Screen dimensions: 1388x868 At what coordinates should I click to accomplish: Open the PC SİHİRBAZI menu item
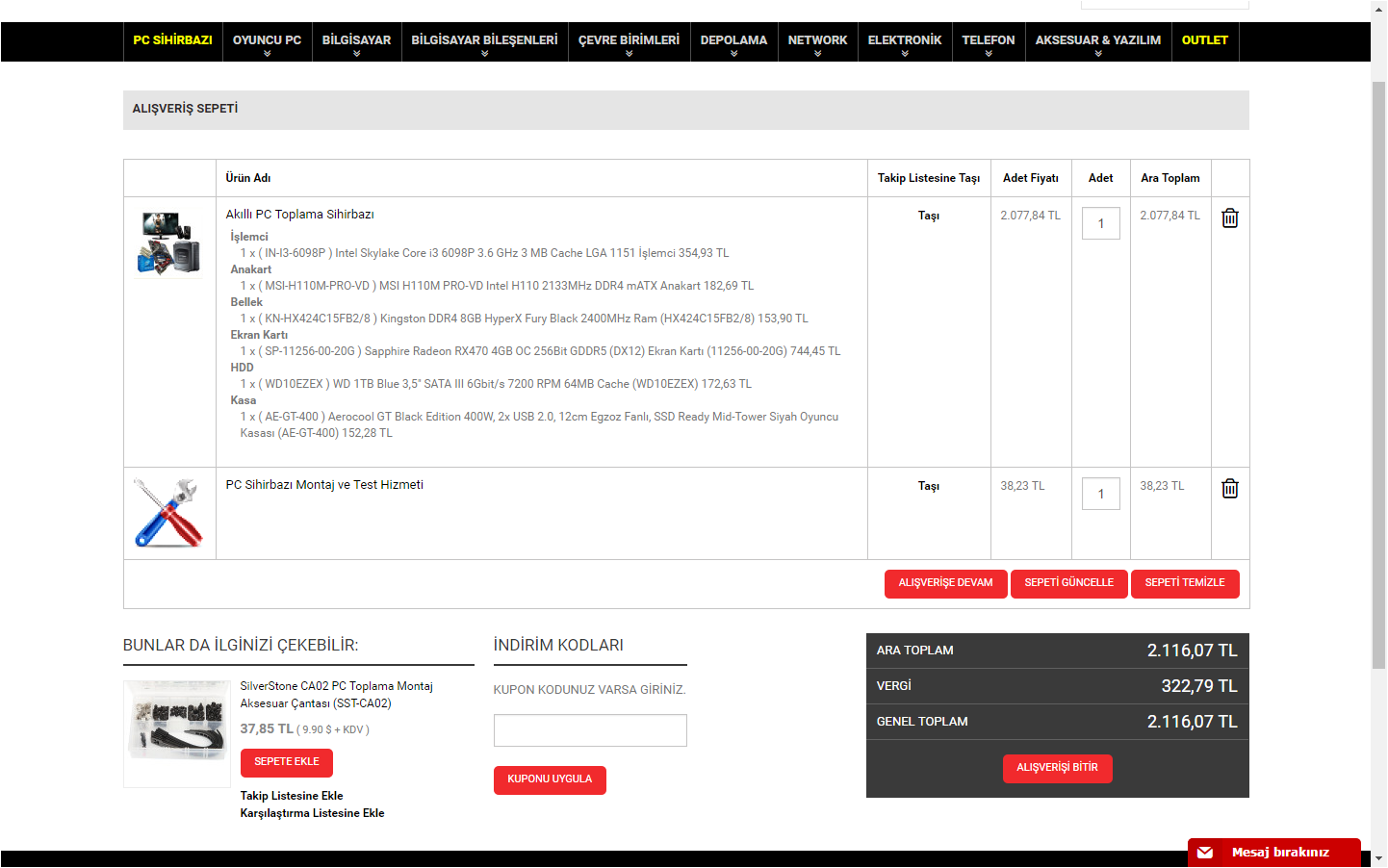point(172,40)
